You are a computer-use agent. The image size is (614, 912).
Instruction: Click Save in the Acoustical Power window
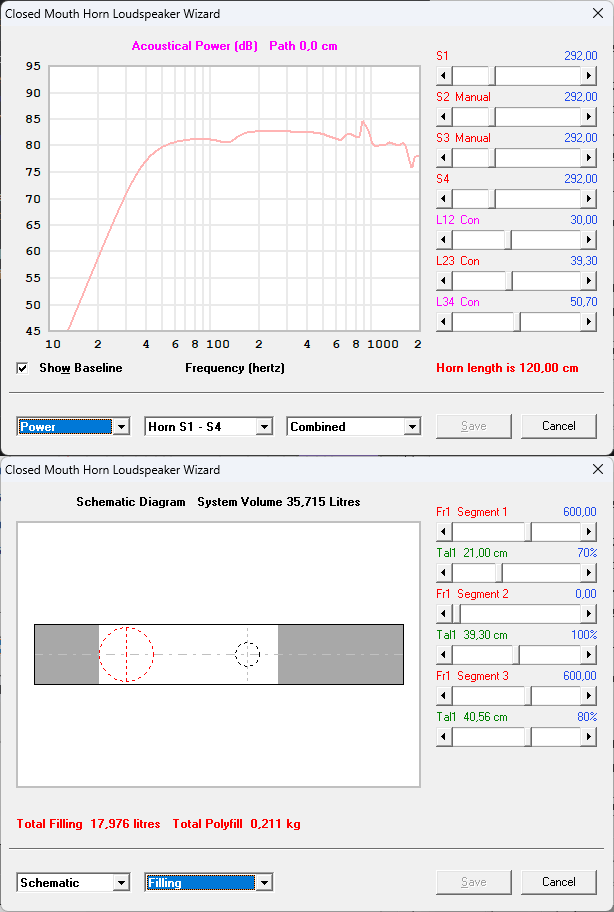[x=473, y=426]
